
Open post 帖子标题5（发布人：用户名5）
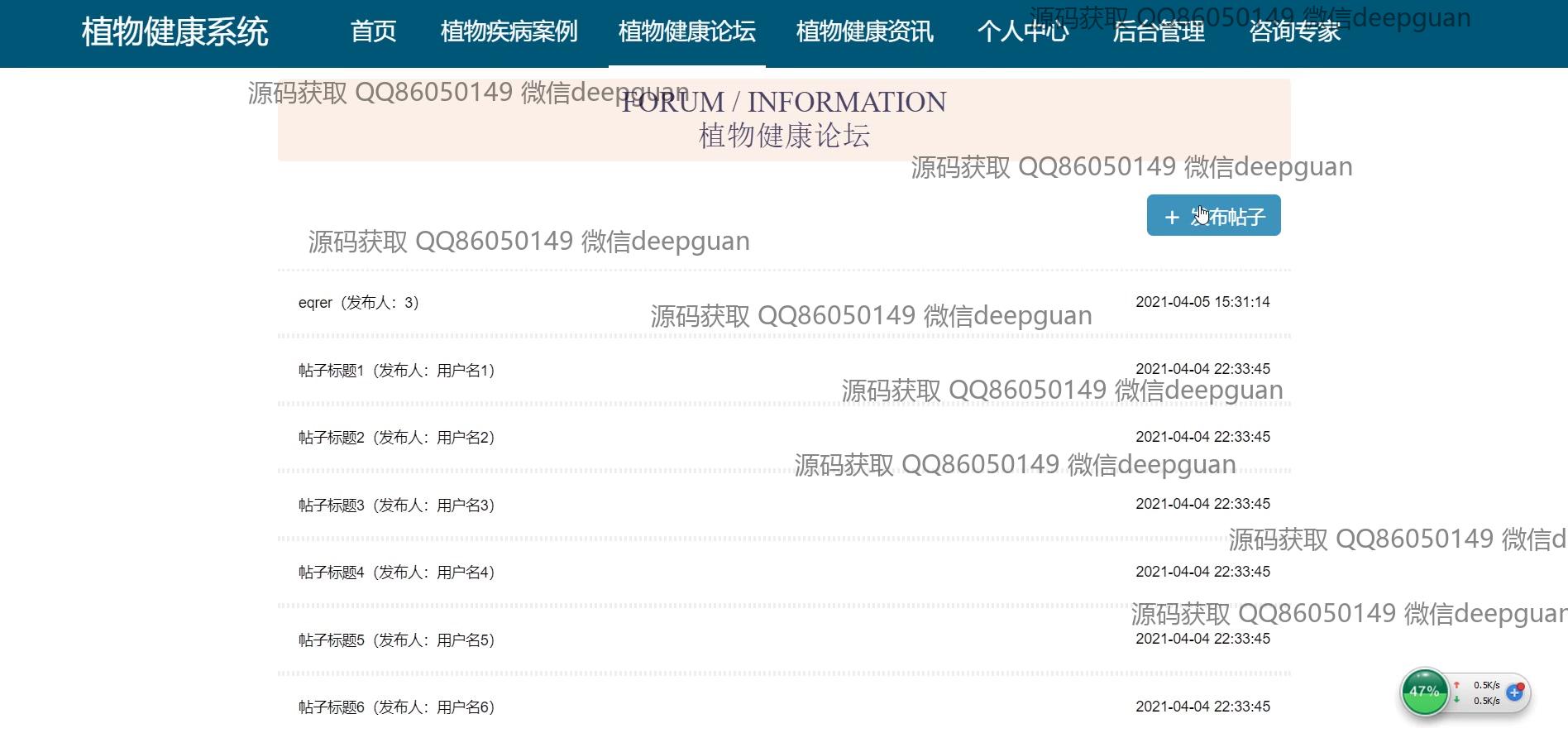[397, 640]
